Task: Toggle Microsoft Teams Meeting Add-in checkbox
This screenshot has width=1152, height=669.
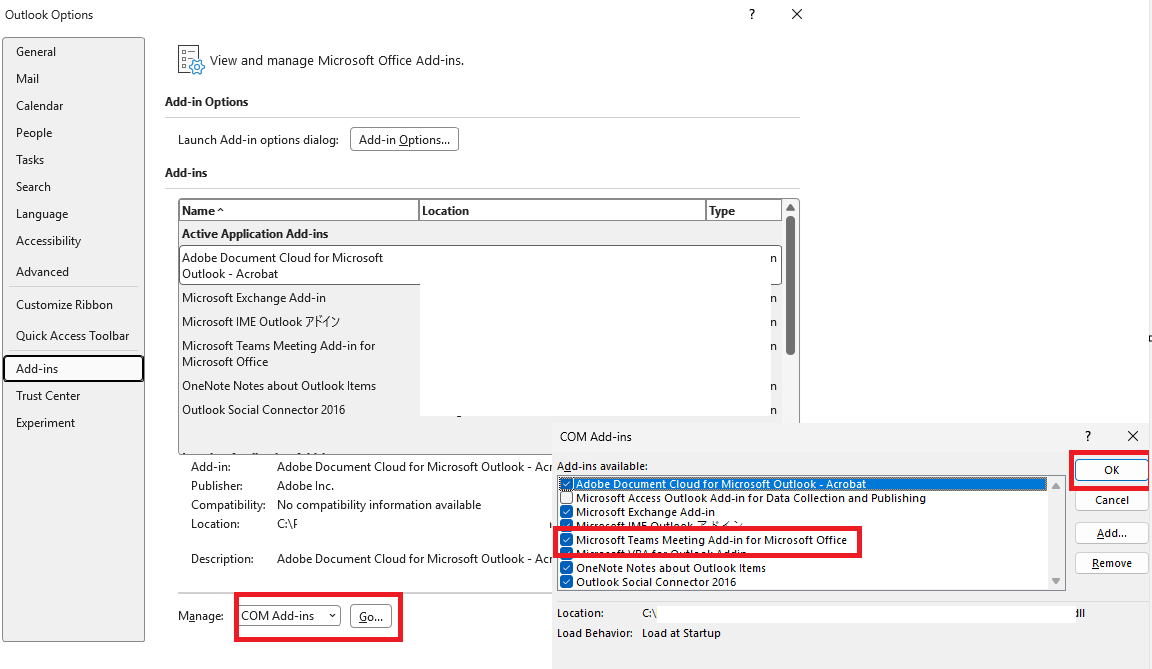Action: pyautogui.click(x=566, y=540)
